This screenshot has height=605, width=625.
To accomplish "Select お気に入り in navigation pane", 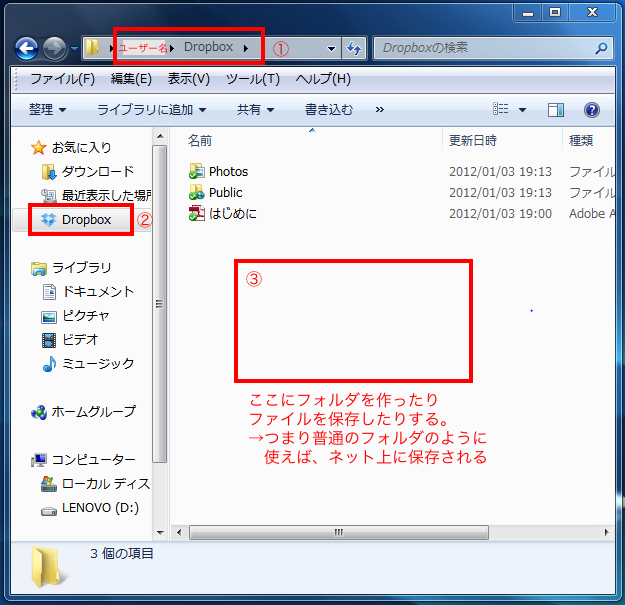I will point(81,147).
